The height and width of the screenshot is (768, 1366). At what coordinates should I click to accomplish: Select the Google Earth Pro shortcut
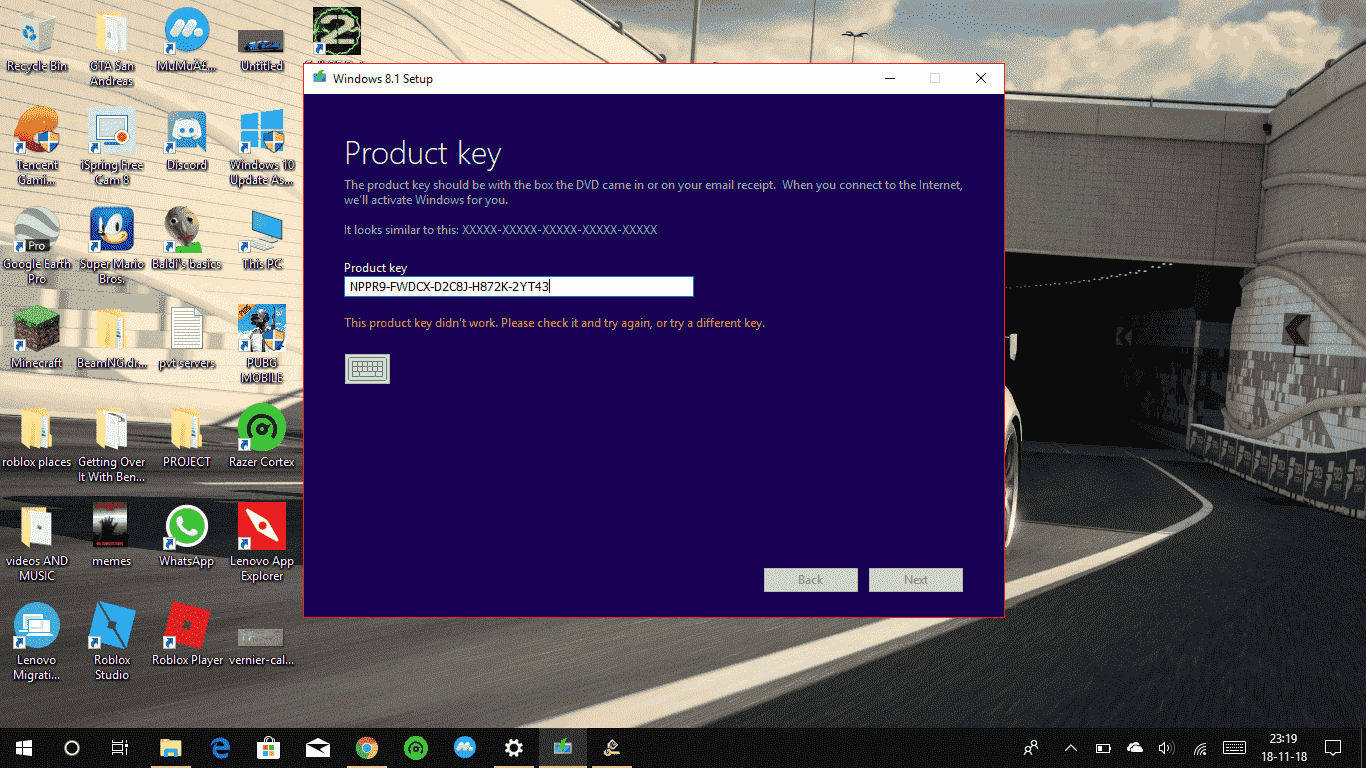click(x=37, y=245)
